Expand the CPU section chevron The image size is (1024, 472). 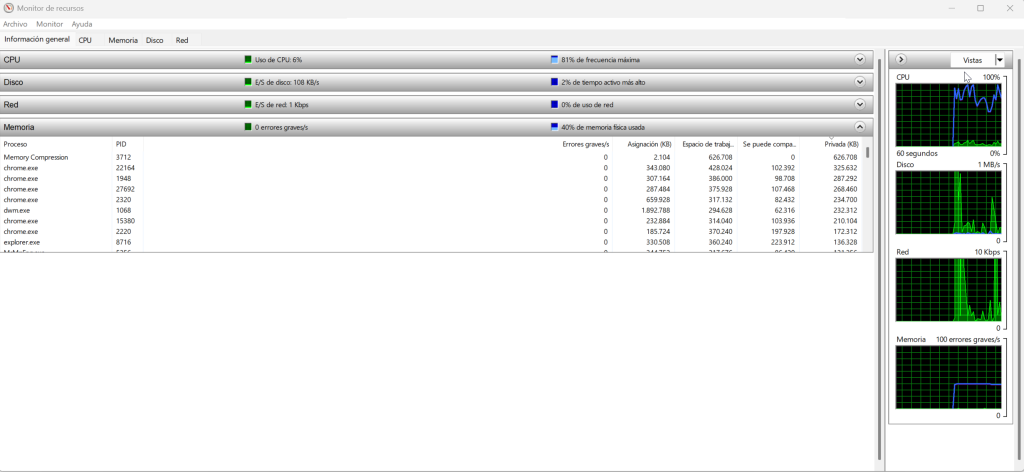[860, 59]
